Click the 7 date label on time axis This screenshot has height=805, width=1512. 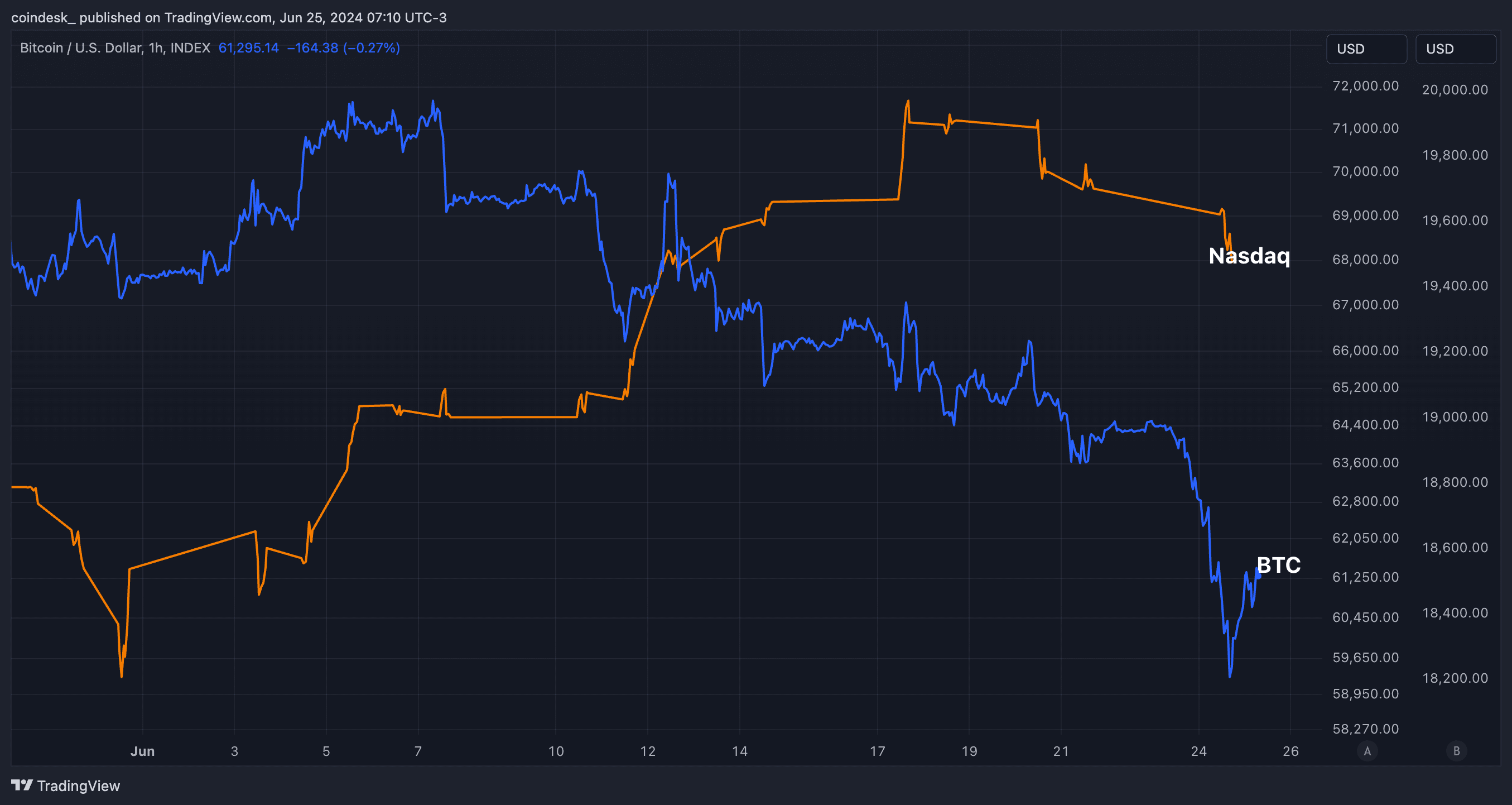coord(418,751)
